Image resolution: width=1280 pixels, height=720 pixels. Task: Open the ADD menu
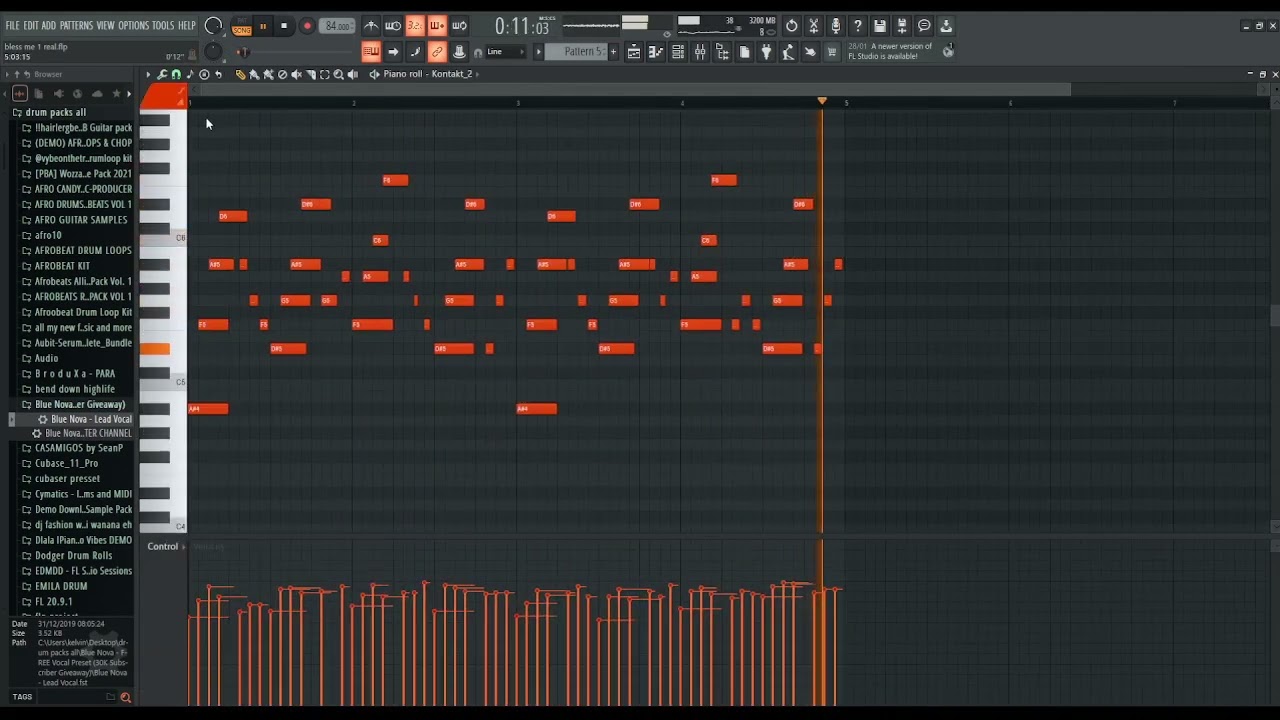tap(49, 25)
